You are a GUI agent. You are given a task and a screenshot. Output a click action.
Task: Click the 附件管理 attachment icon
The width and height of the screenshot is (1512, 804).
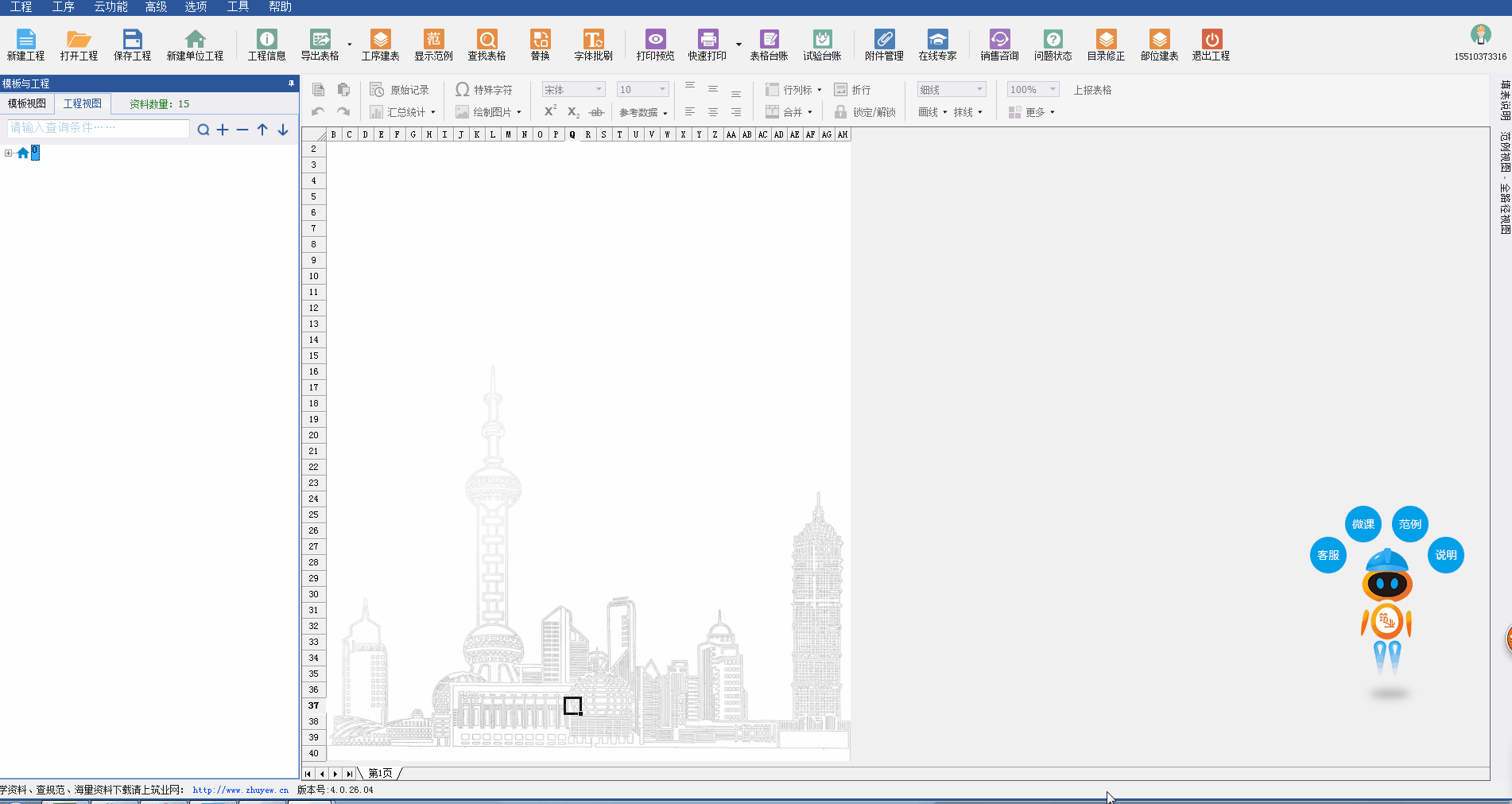coord(884,45)
